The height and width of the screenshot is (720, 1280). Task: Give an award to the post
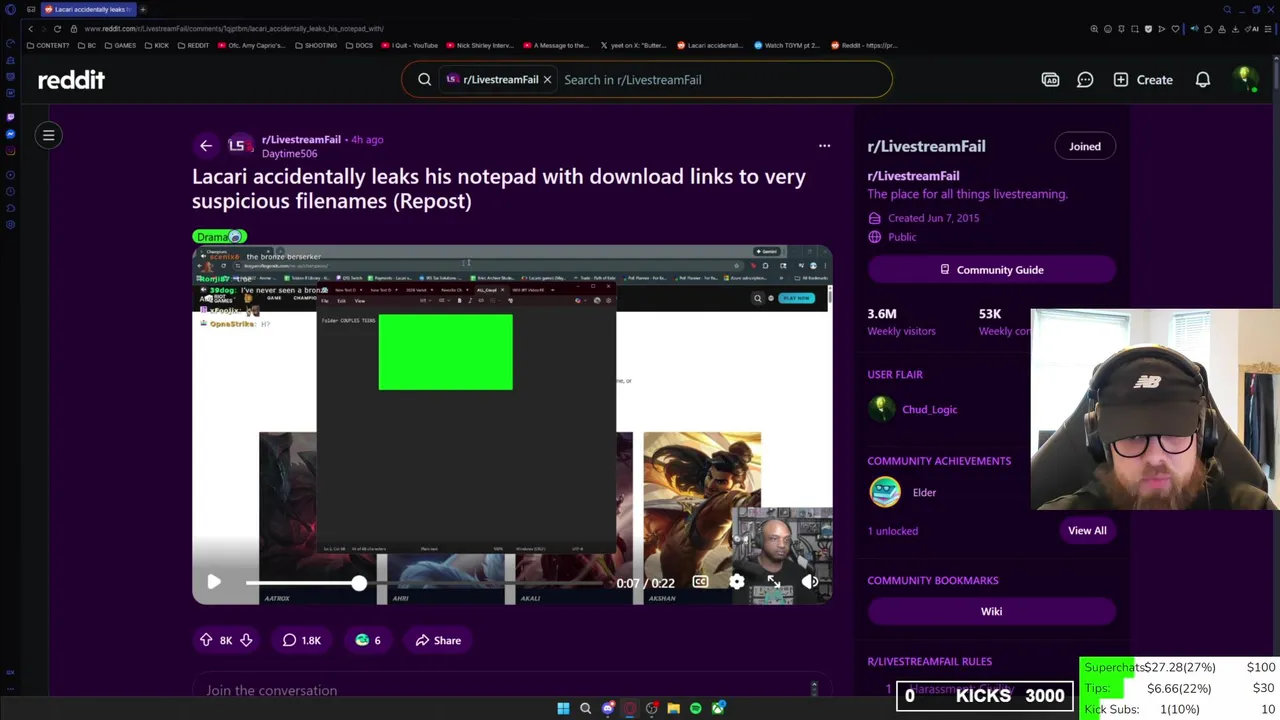point(368,640)
